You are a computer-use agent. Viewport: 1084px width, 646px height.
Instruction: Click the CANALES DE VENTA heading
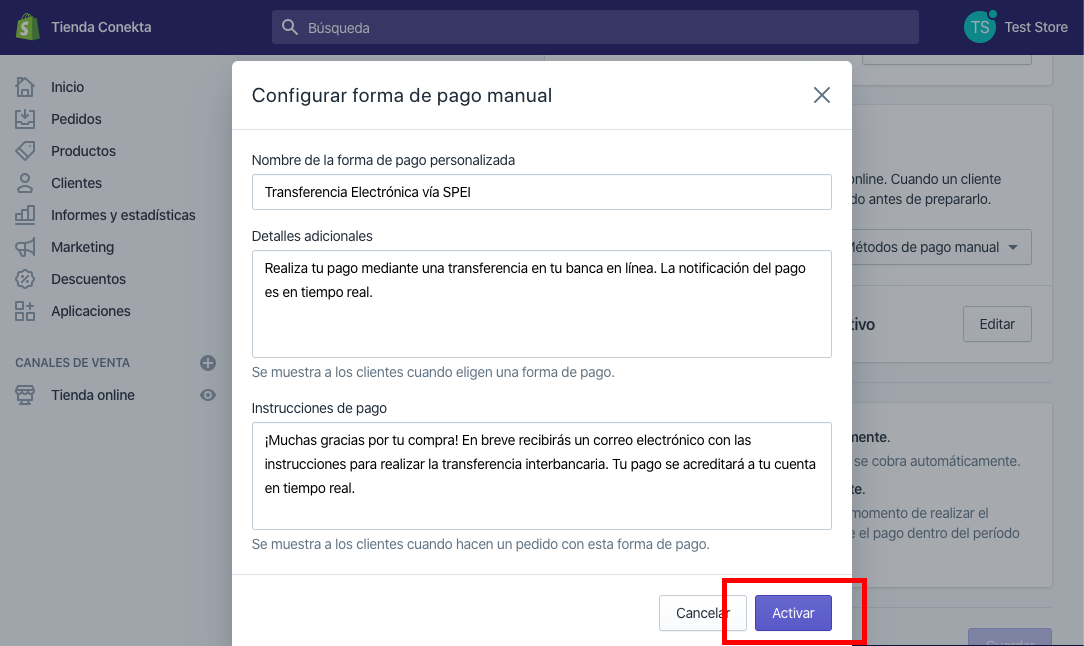point(73,363)
